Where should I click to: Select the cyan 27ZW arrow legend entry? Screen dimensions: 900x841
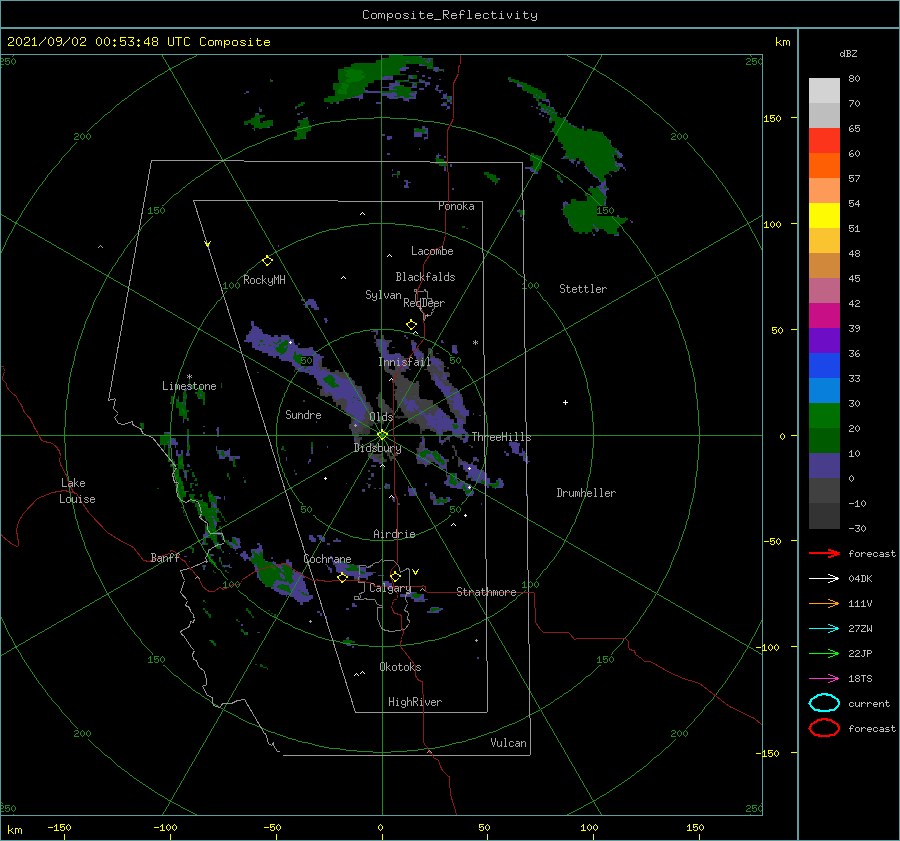[x=824, y=629]
